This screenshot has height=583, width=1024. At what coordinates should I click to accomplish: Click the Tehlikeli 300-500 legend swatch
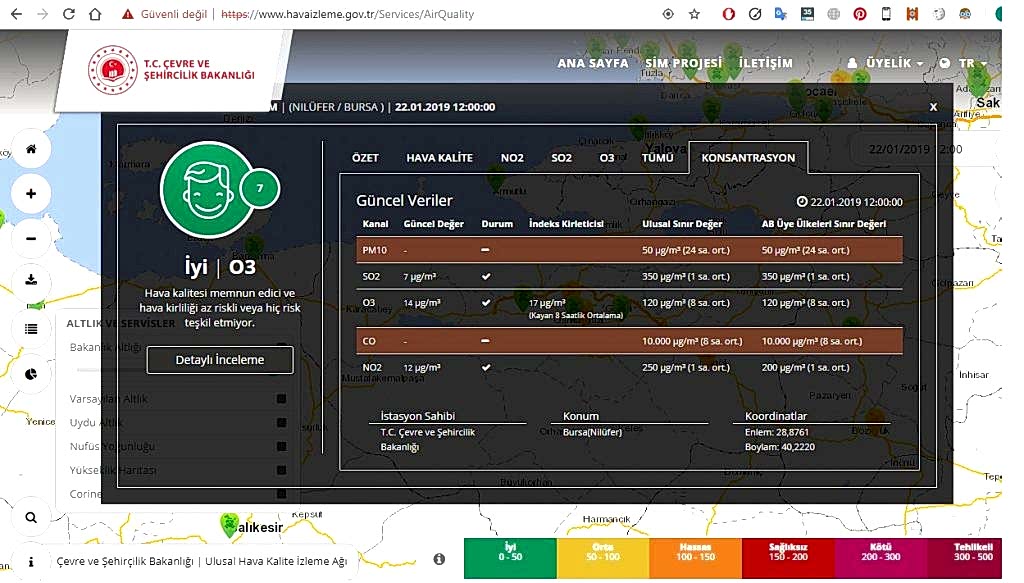tap(965, 559)
